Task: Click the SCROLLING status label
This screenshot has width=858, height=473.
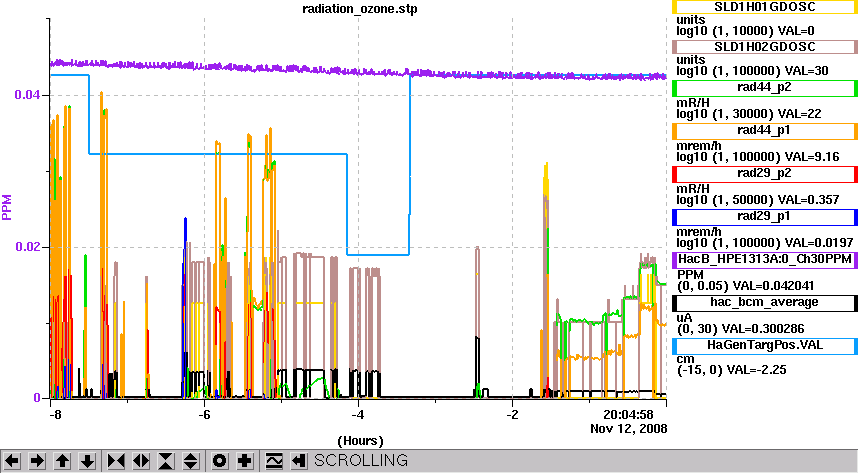Action: point(361,460)
